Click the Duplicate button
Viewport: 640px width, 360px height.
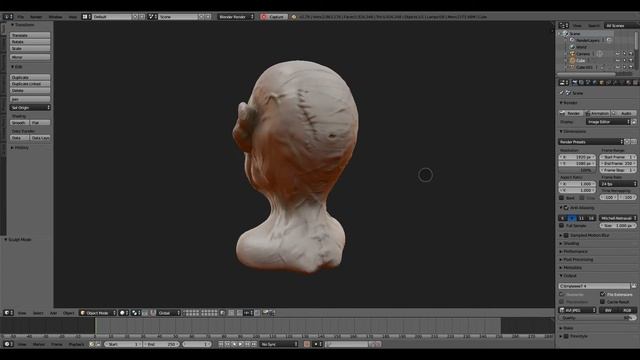(x=30, y=77)
